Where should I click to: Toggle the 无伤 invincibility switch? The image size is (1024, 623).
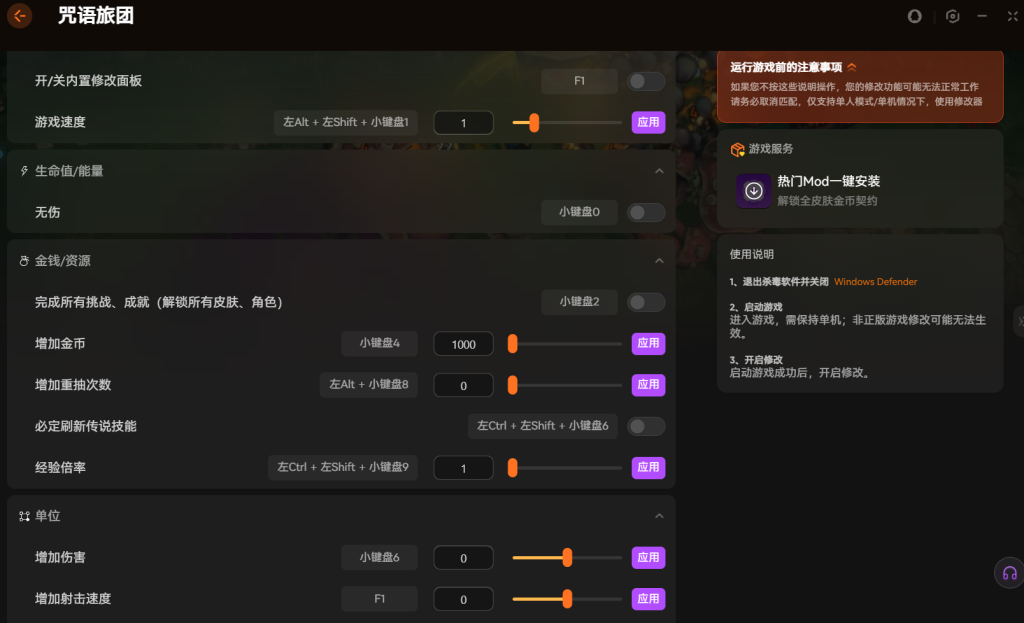pos(646,212)
